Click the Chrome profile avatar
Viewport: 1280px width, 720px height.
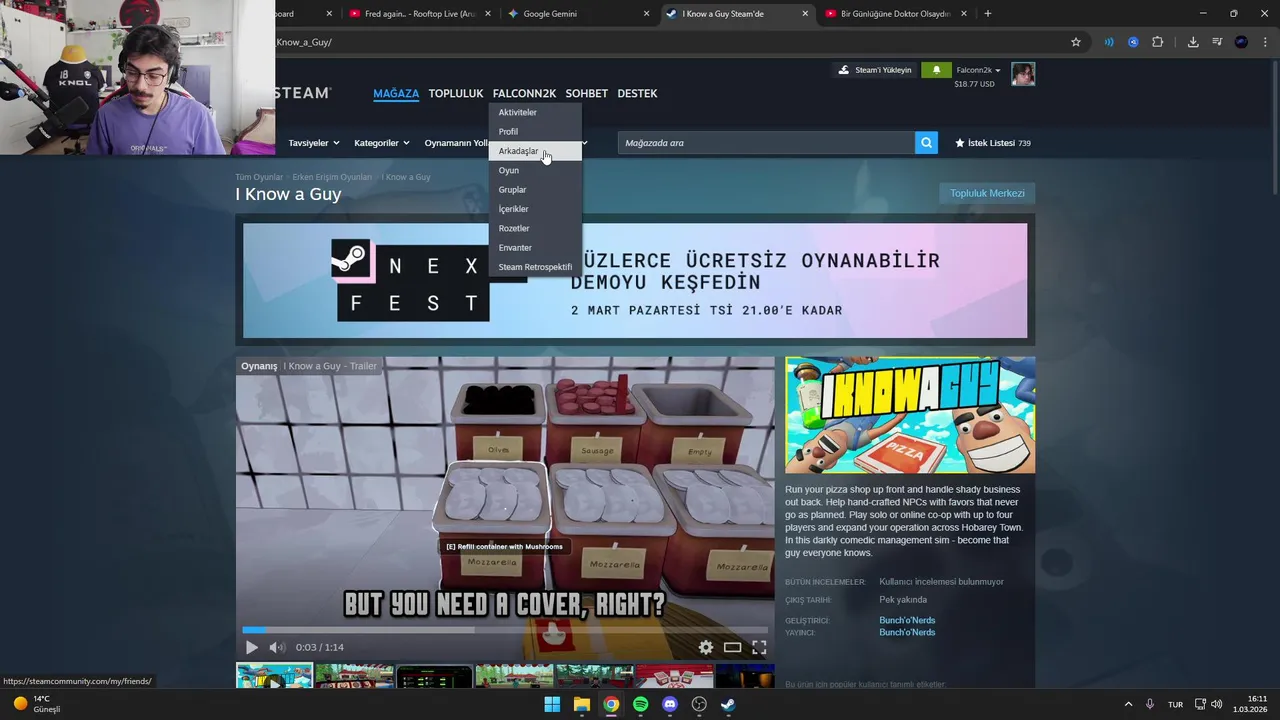(x=1241, y=42)
